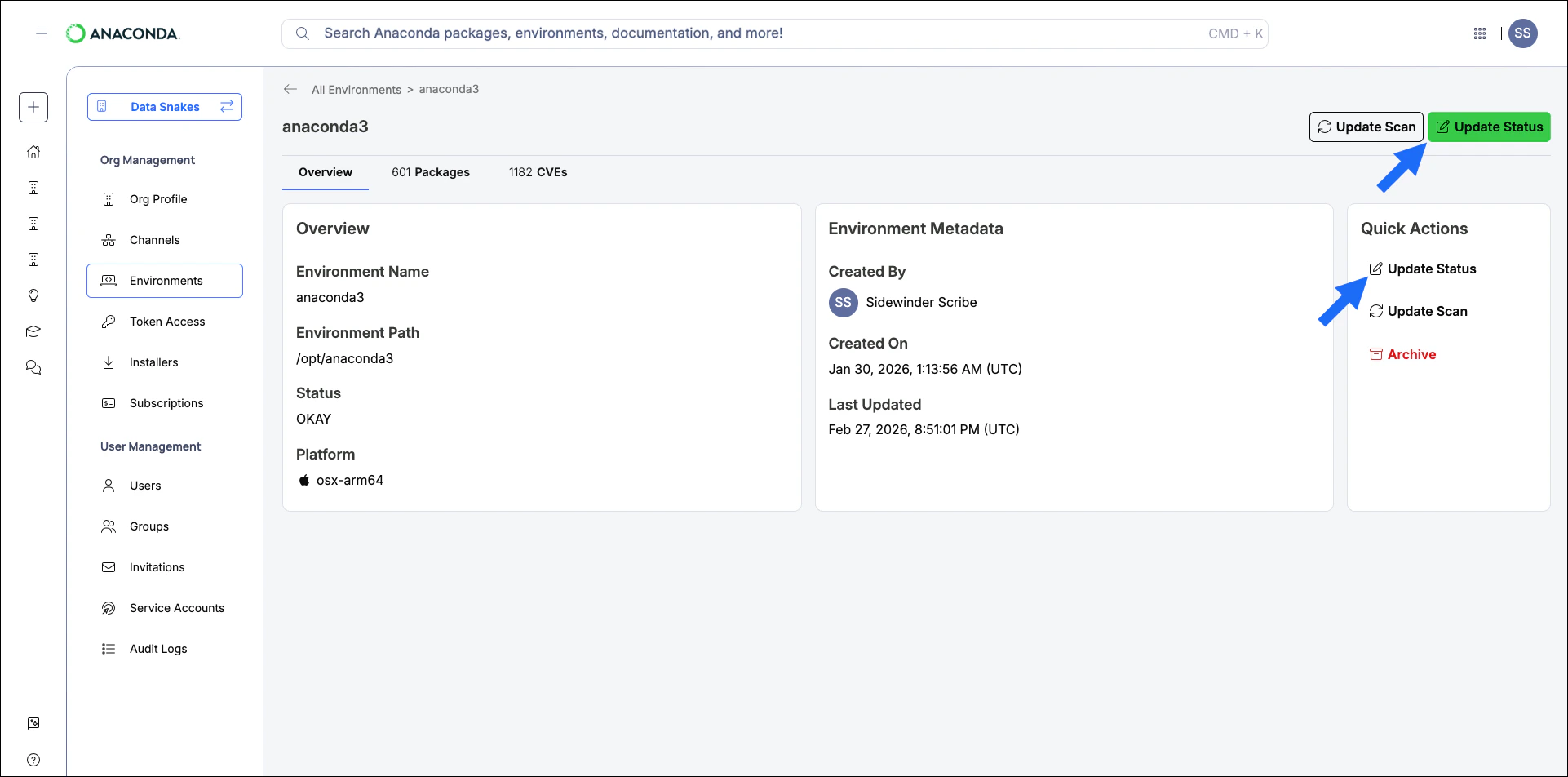
Task: Click the Groups people icon
Action: 109,526
